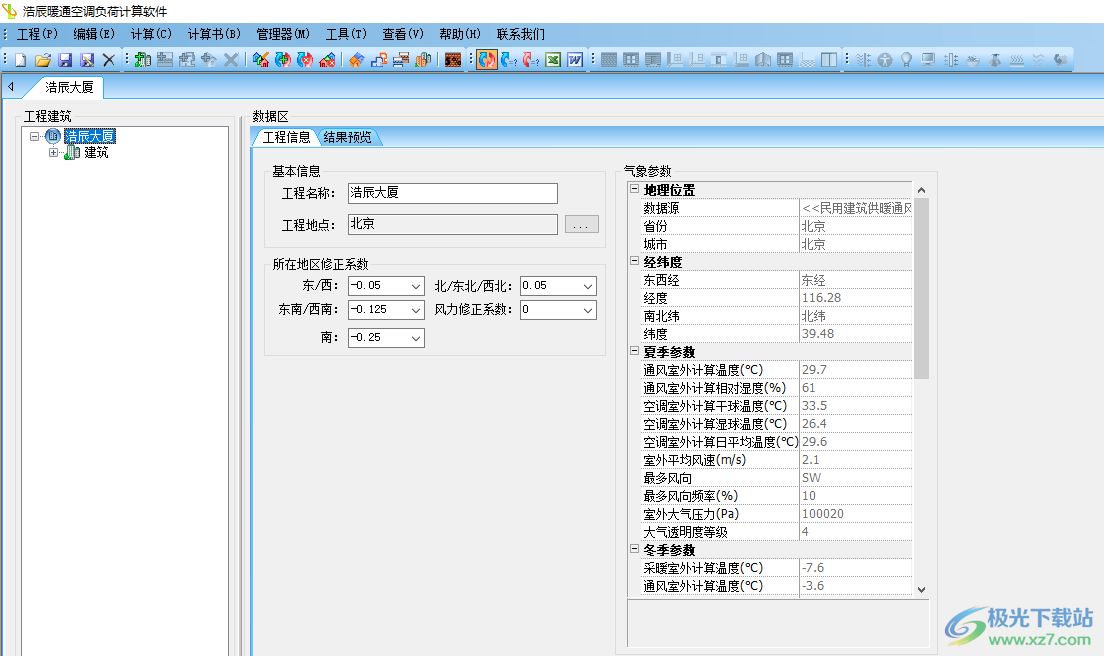Image resolution: width=1104 pixels, height=656 pixels.
Task: Click the highlighted calculate arrows icon
Action: click(487, 60)
